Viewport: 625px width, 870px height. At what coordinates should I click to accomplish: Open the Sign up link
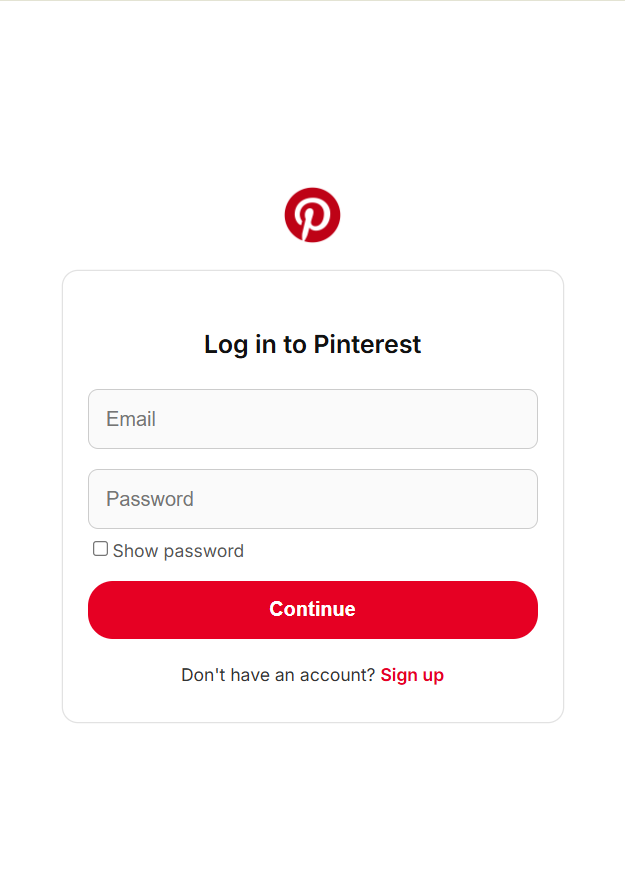coord(412,675)
